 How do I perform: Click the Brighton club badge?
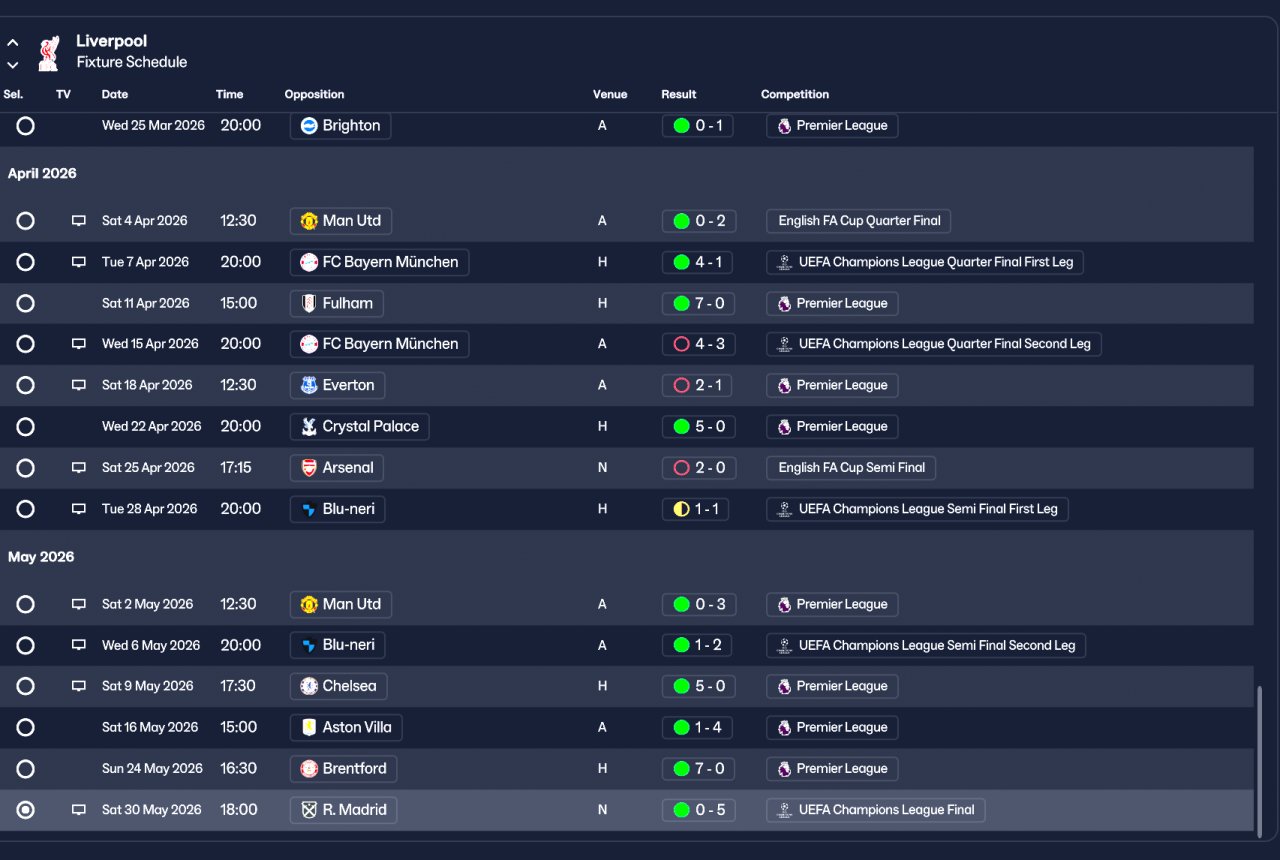coord(309,126)
